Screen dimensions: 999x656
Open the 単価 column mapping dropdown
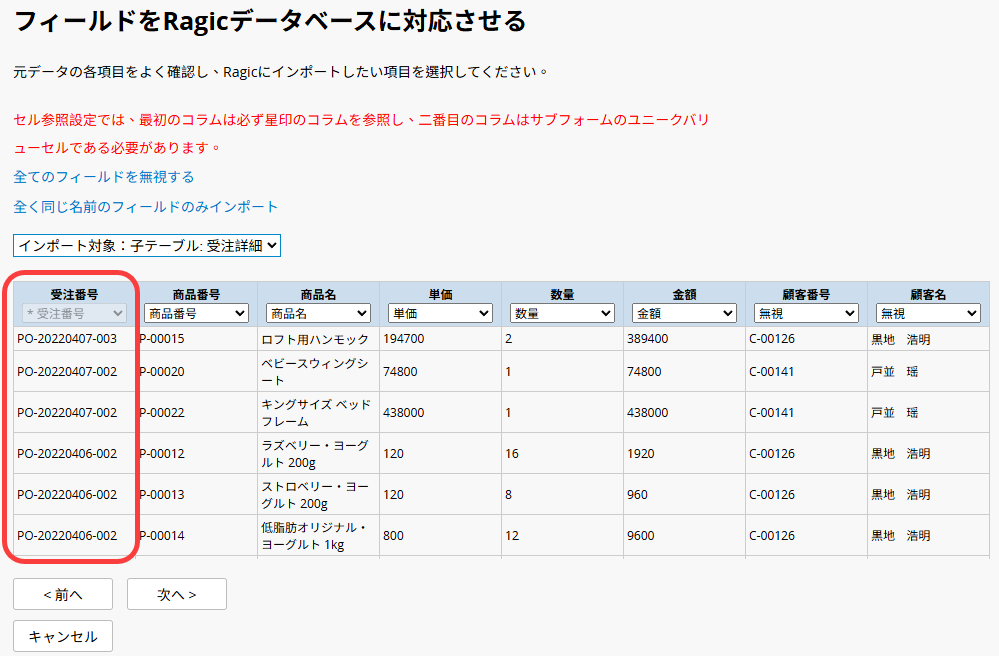tap(440, 314)
